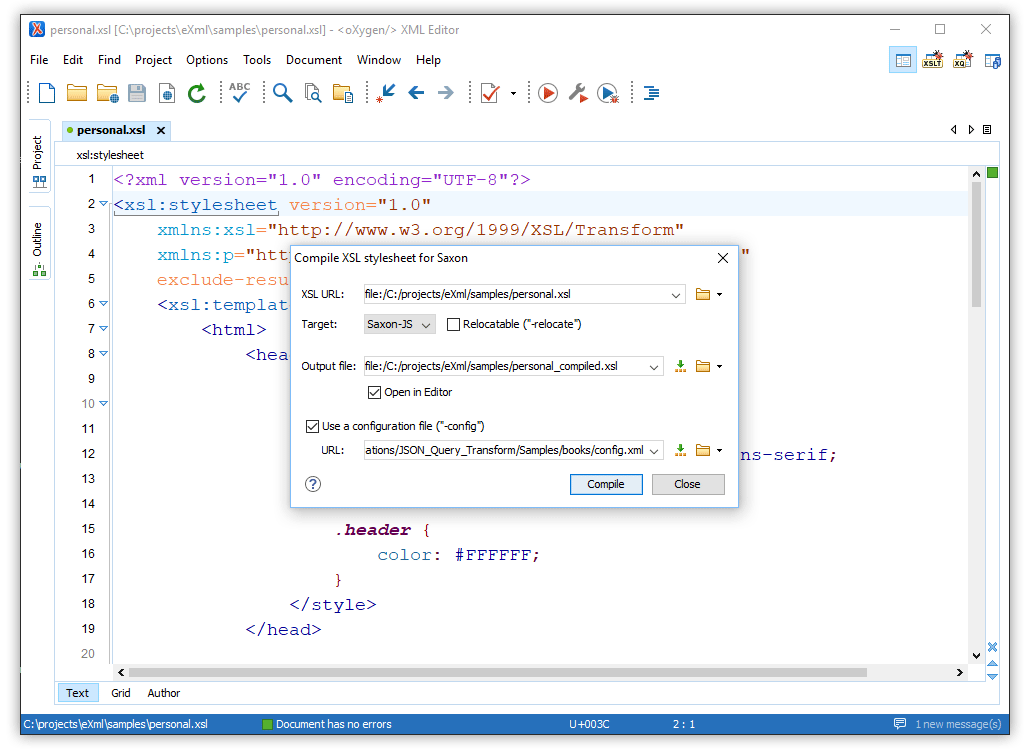This screenshot has height=750, width=1030.
Task: Switch to the Grid editing mode tab
Action: 120,693
